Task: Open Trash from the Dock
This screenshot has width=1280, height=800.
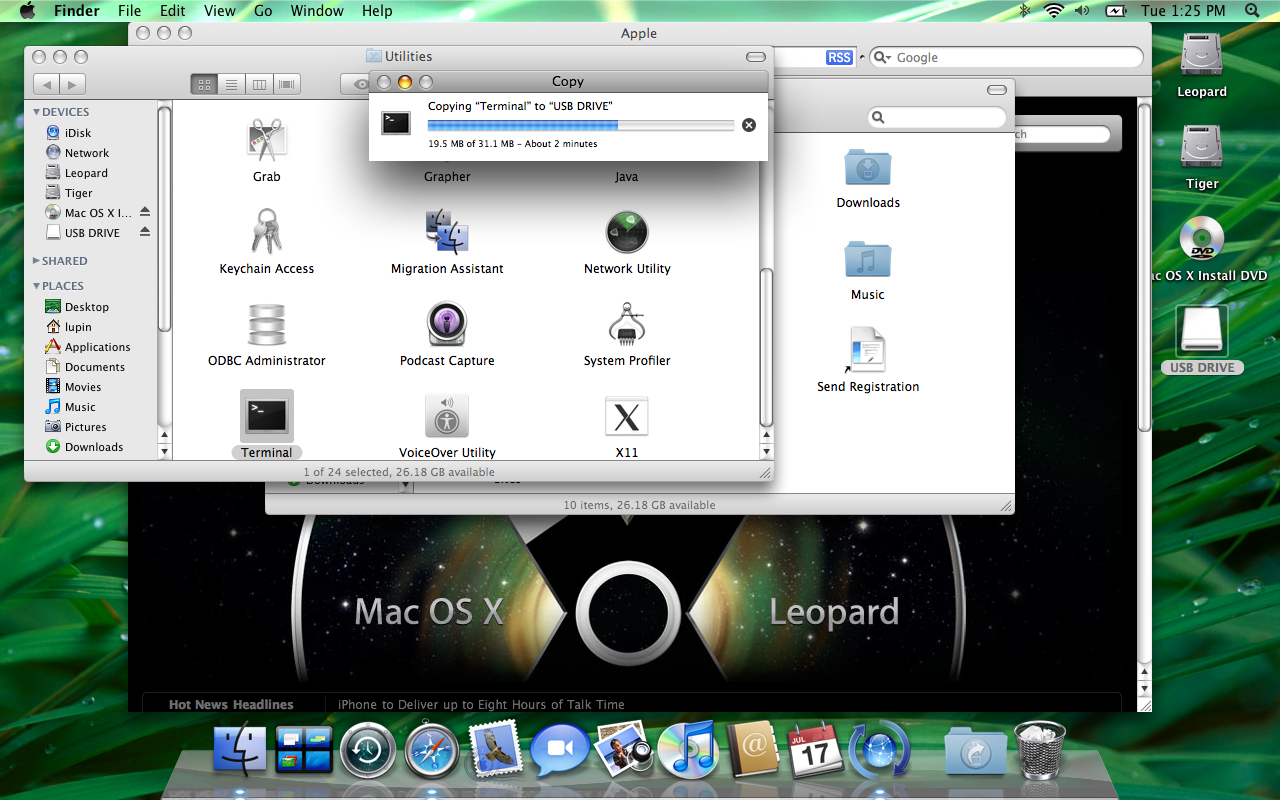Action: (x=1040, y=751)
